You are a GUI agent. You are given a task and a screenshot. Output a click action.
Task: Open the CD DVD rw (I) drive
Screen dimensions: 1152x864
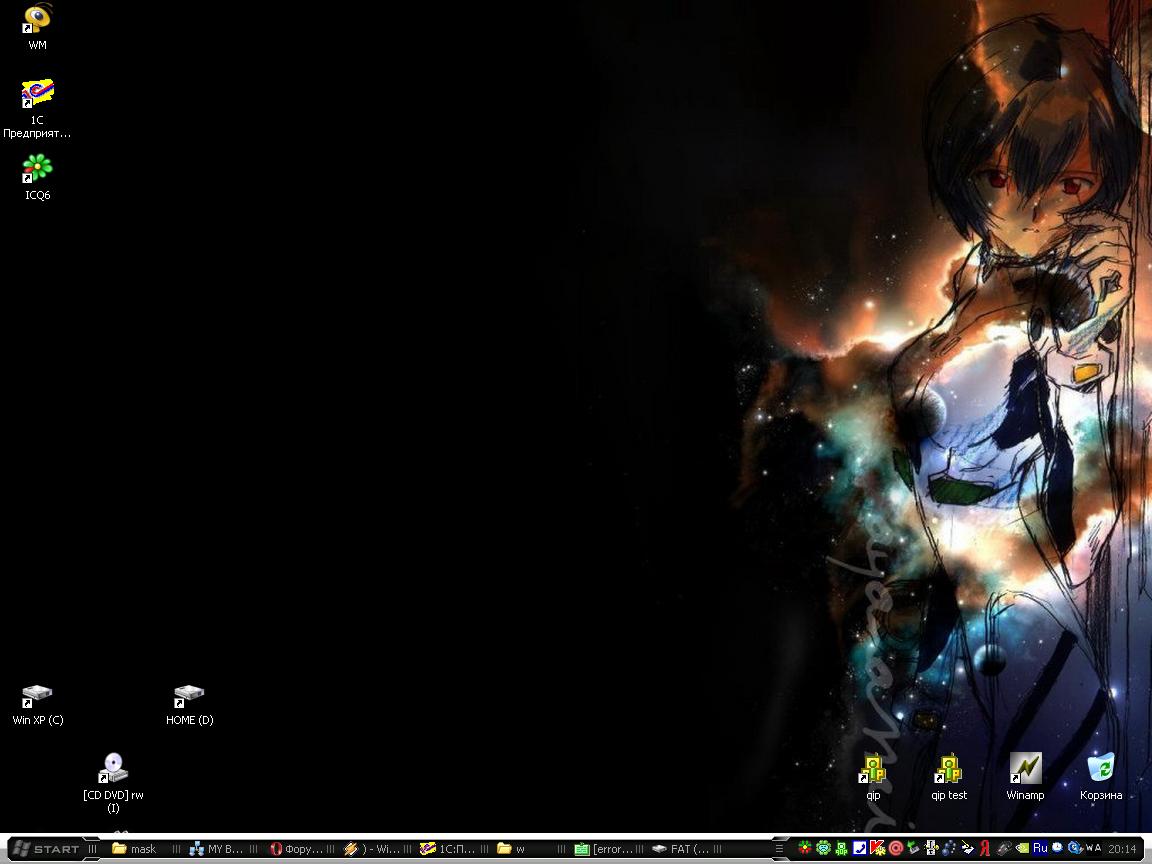pyautogui.click(x=113, y=769)
